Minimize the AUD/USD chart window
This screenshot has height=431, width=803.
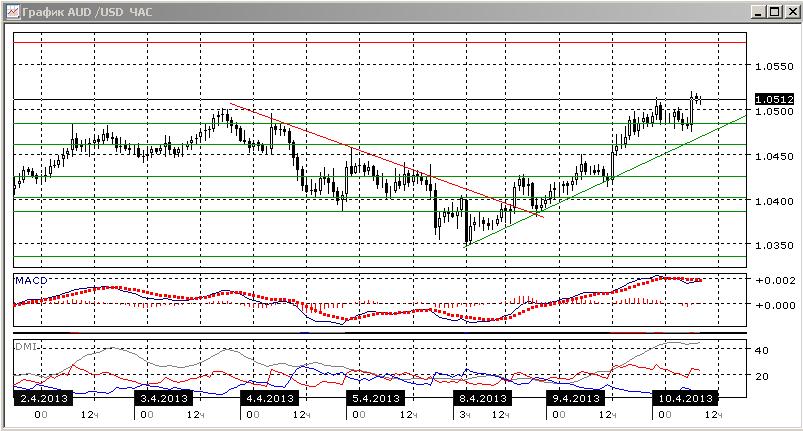tap(759, 12)
